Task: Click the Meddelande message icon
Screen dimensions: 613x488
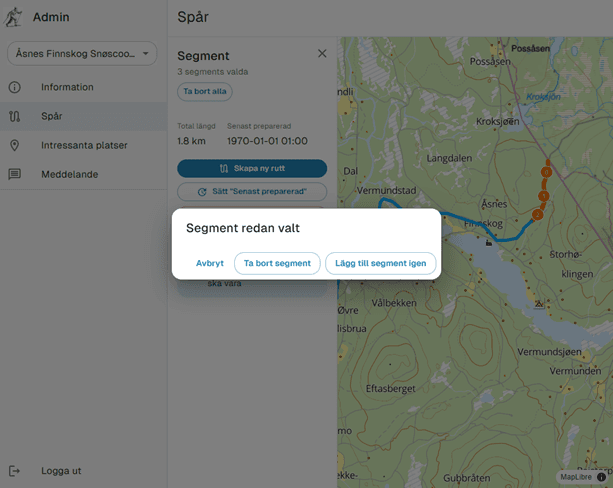Action: 15,174
